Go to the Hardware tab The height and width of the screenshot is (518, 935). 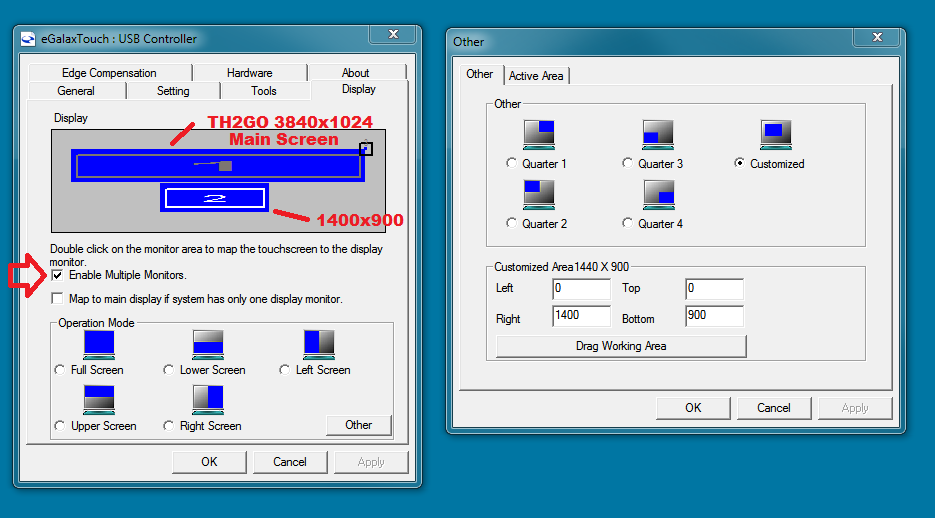(249, 73)
